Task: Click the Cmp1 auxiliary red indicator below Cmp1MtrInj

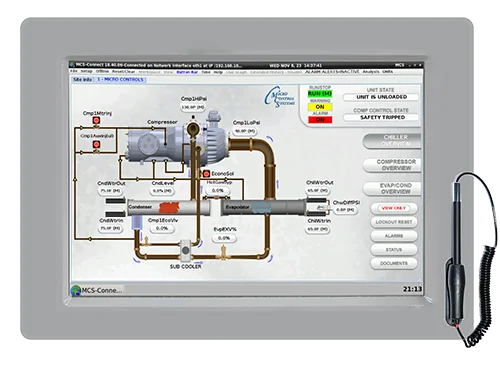Action: (x=96, y=144)
